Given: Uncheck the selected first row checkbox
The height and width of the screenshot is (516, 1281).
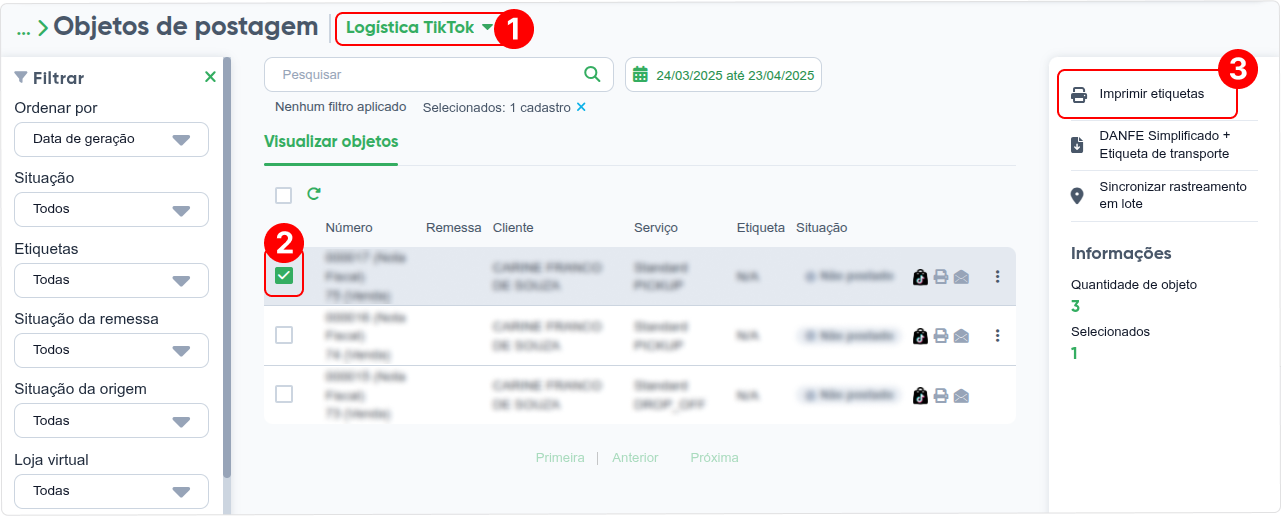Looking at the screenshot, I should [284, 276].
